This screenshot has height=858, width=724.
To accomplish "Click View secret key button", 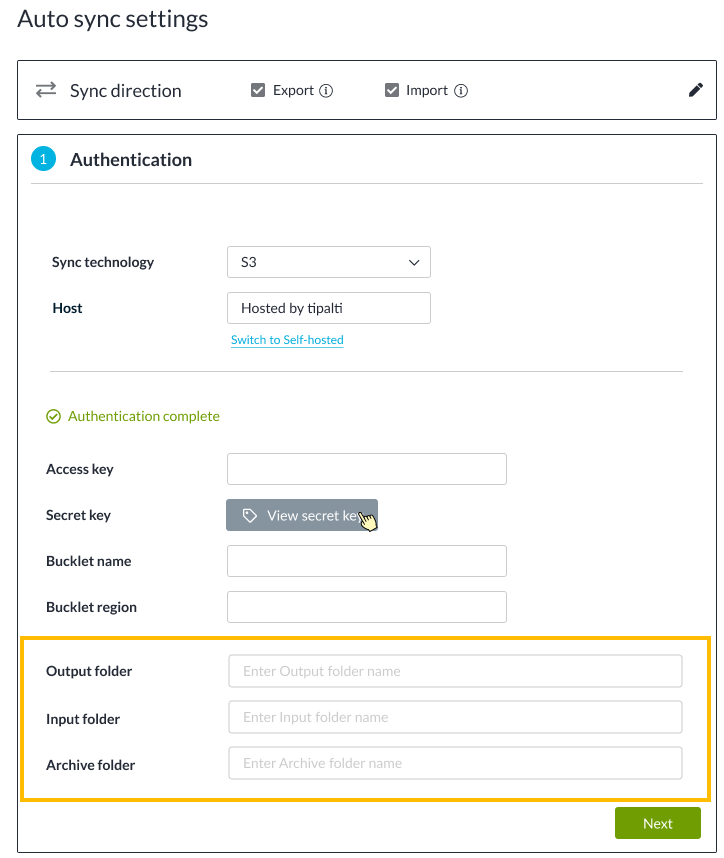I will pos(302,515).
